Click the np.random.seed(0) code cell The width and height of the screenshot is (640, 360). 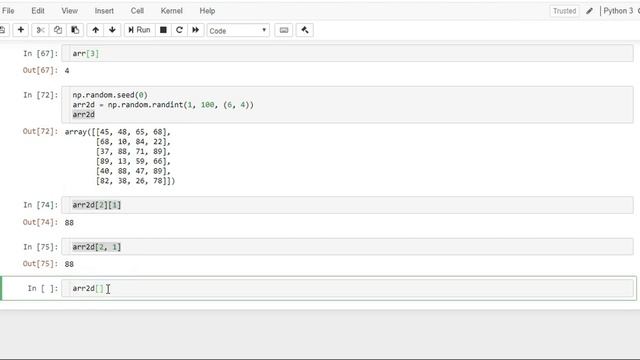point(347,104)
